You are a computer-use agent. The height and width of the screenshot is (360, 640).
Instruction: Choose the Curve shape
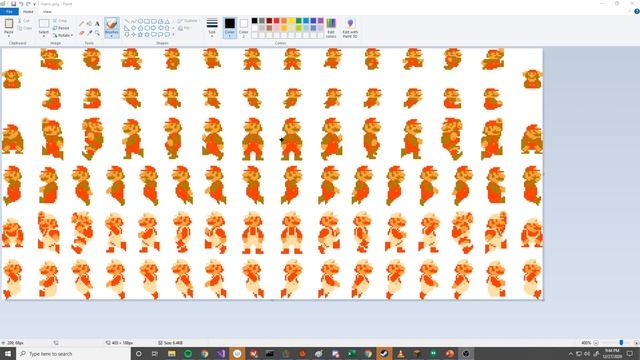[133, 21]
